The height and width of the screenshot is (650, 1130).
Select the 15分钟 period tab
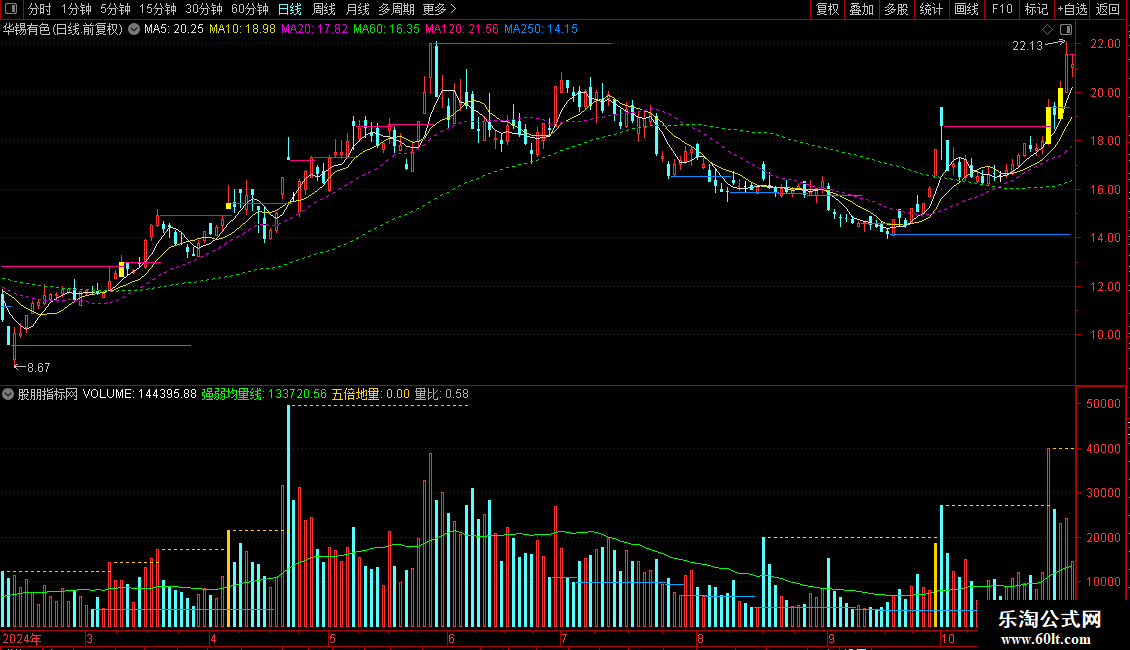click(x=158, y=9)
